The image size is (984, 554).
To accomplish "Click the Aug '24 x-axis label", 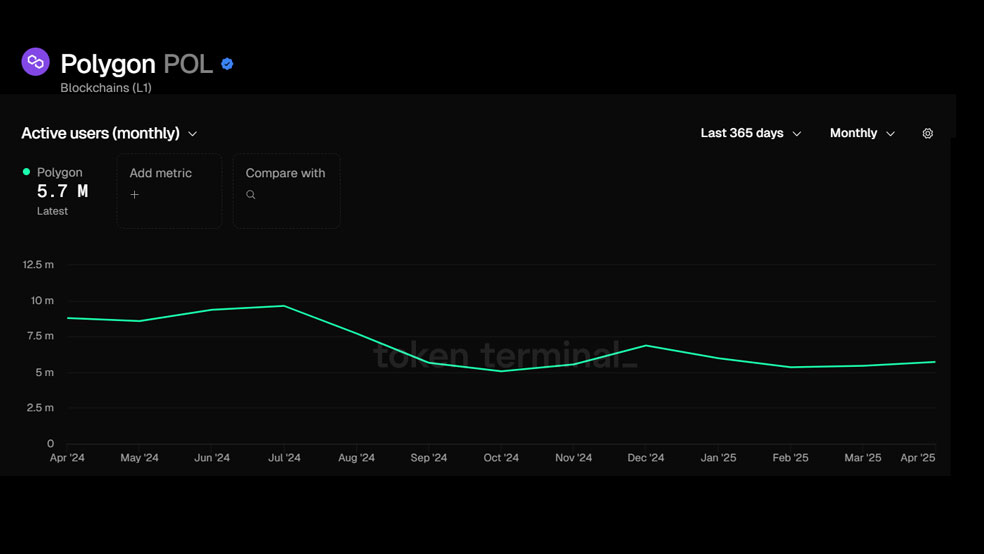I will [x=356, y=458].
